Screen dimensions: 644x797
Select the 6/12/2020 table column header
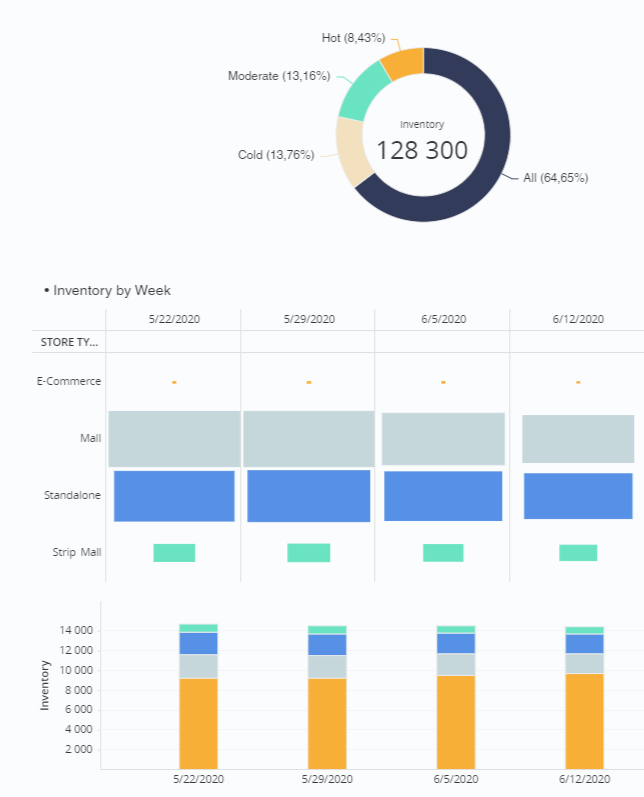click(x=578, y=320)
